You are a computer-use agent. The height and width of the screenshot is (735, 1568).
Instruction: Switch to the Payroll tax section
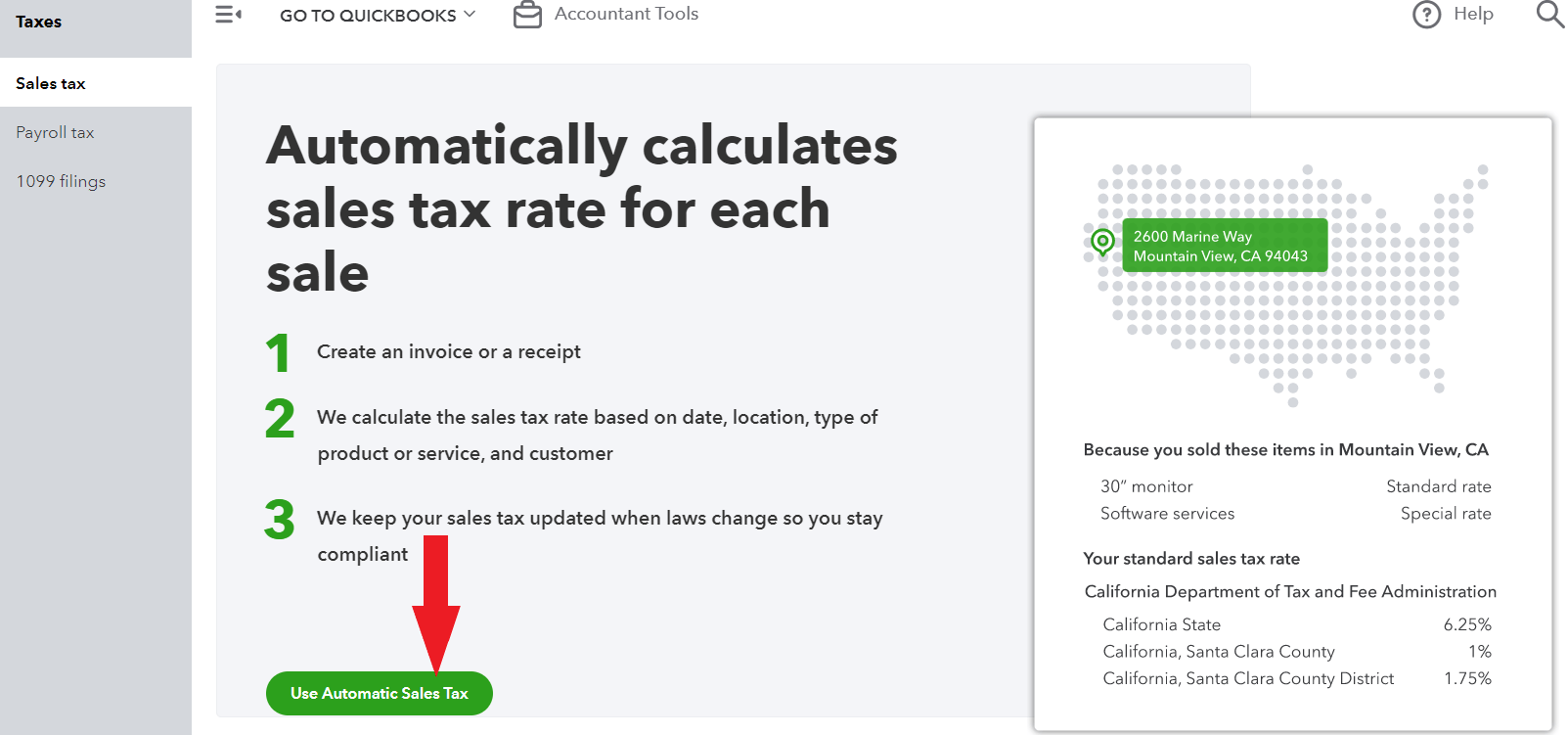click(55, 132)
